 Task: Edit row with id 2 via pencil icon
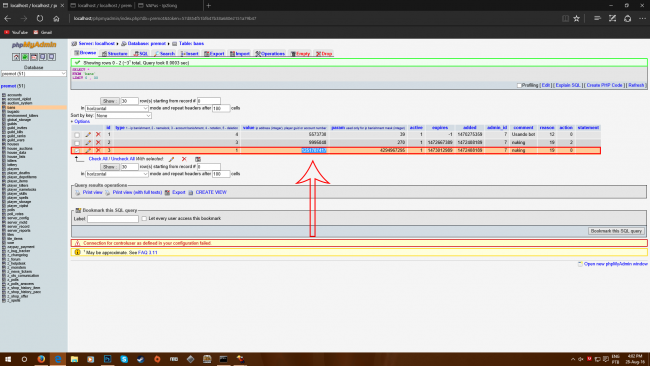(x=88, y=143)
